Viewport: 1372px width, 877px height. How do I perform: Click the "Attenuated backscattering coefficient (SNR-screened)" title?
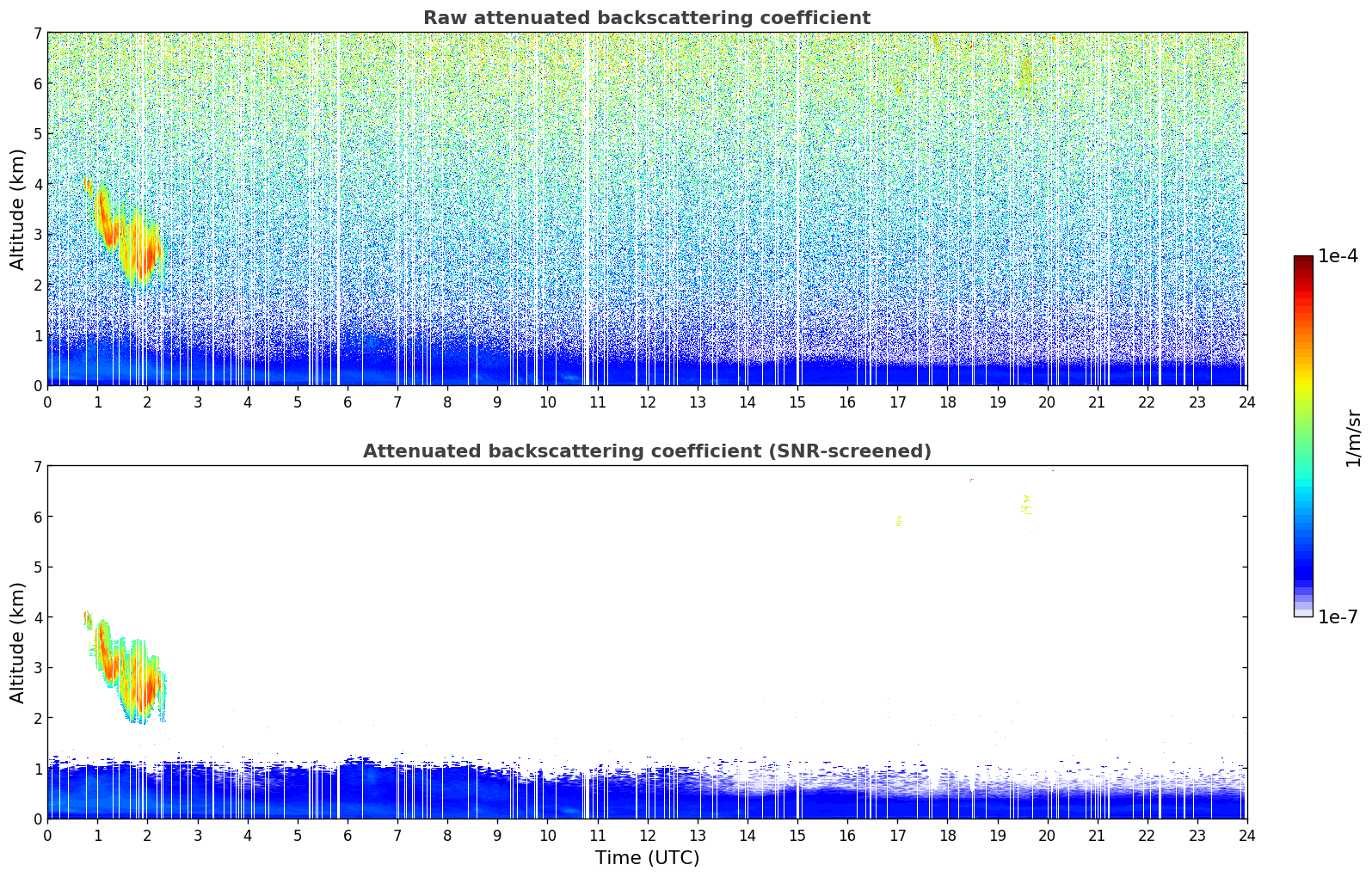646,451
